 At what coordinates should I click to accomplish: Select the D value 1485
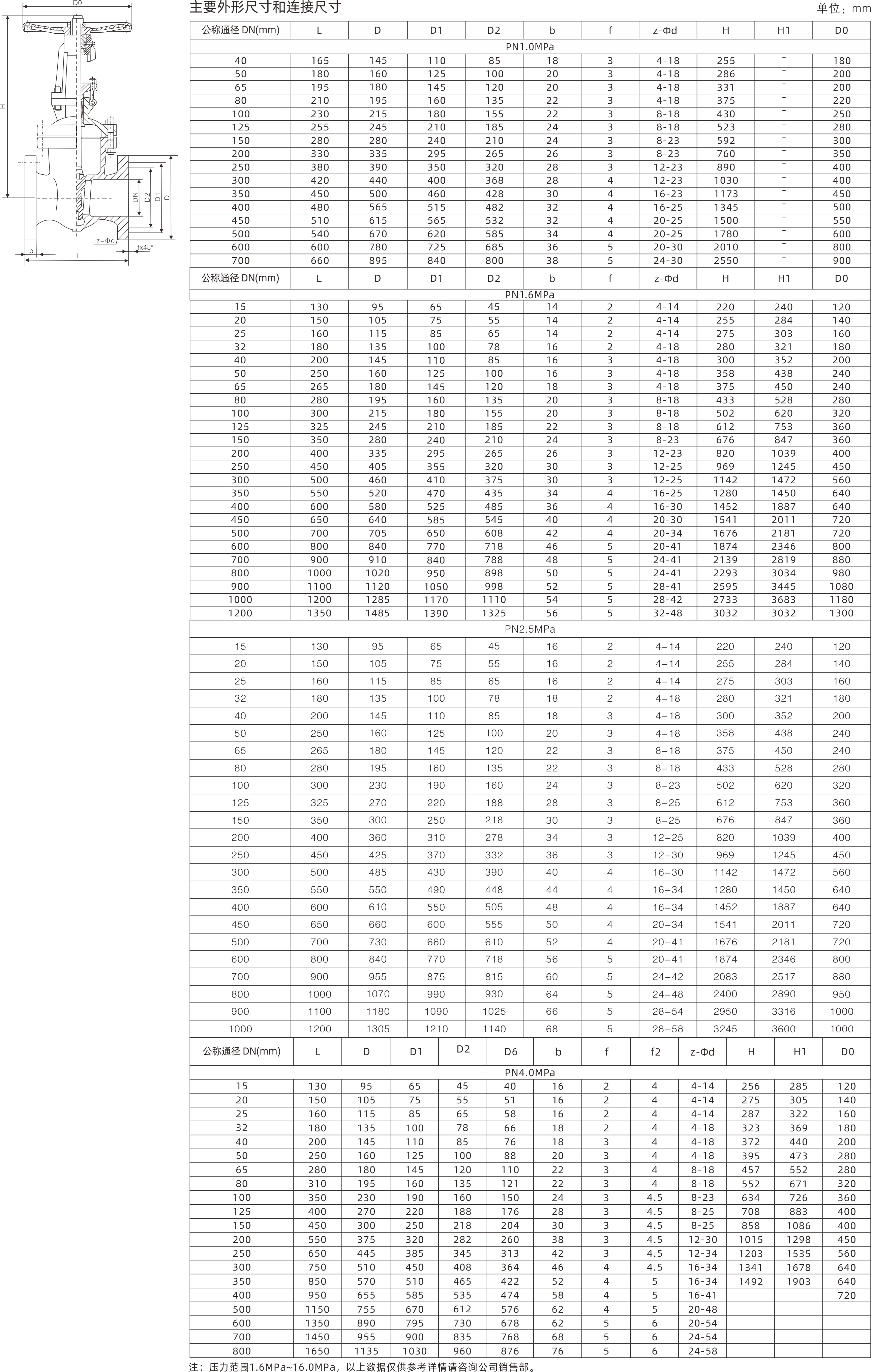coord(378,613)
